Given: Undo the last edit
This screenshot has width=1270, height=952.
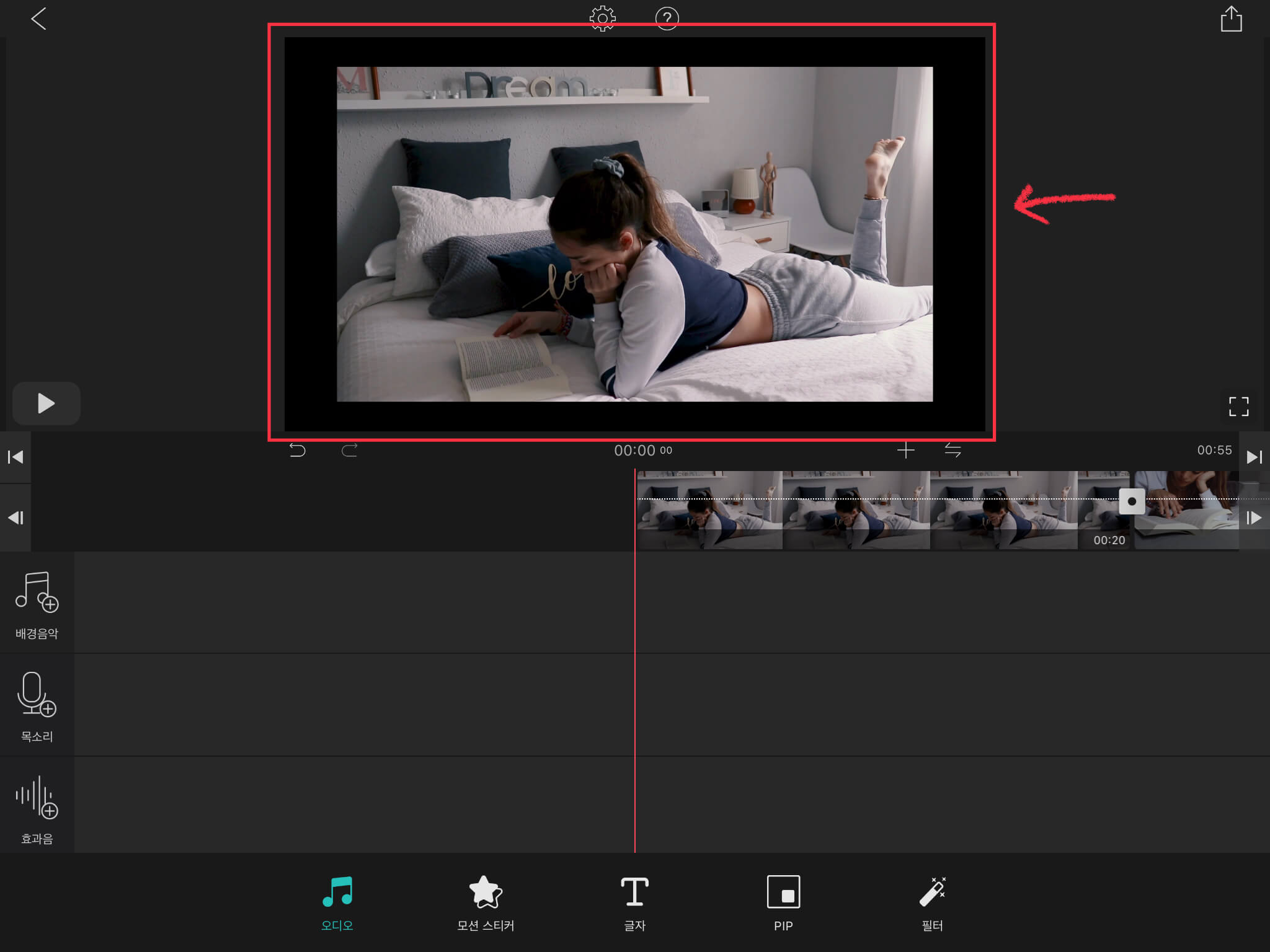Looking at the screenshot, I should tap(298, 450).
